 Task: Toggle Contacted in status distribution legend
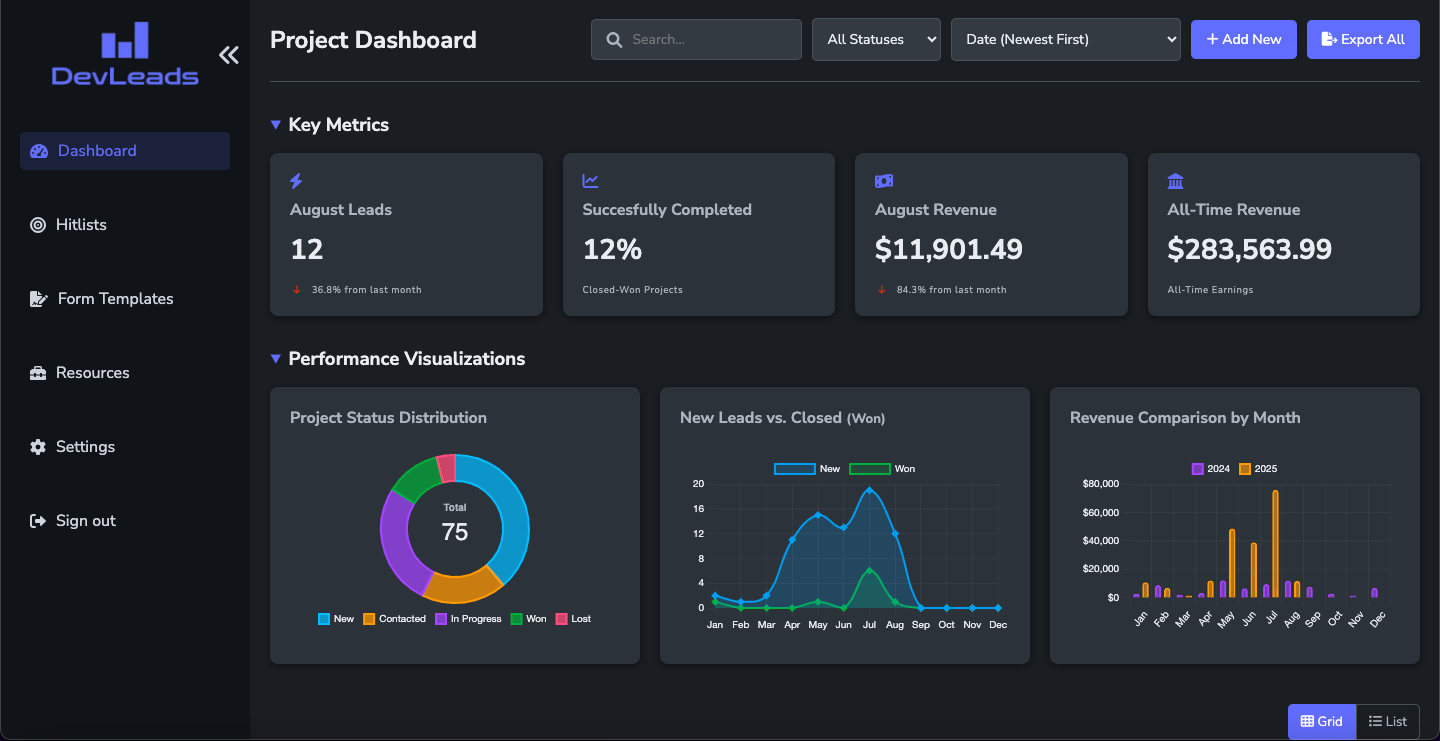(x=394, y=619)
